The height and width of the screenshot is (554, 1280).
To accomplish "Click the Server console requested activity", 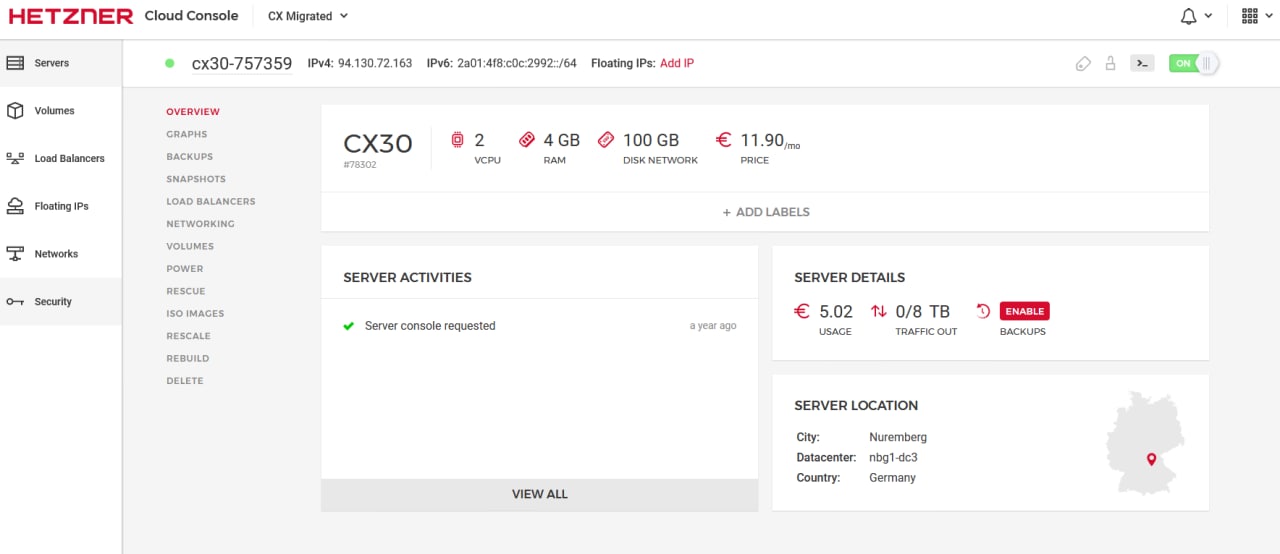I will click(x=430, y=326).
